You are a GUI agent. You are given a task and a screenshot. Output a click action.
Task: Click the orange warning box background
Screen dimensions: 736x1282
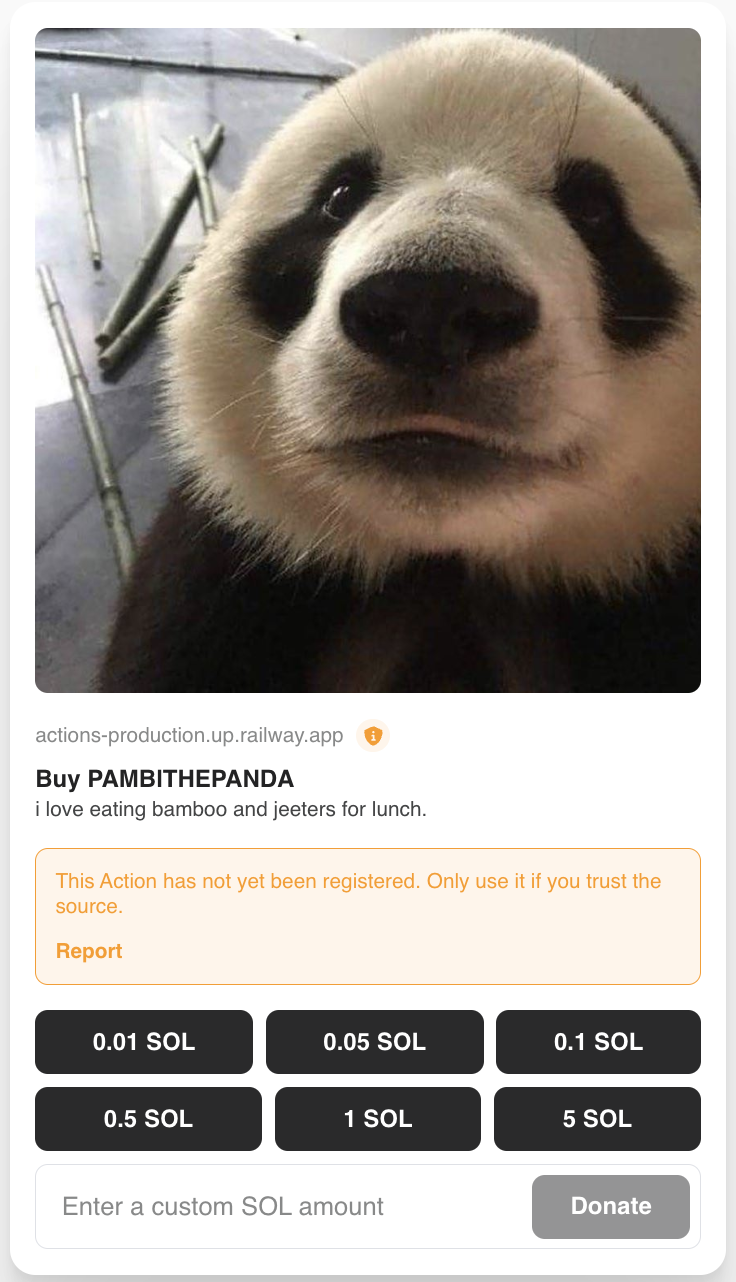click(368, 916)
